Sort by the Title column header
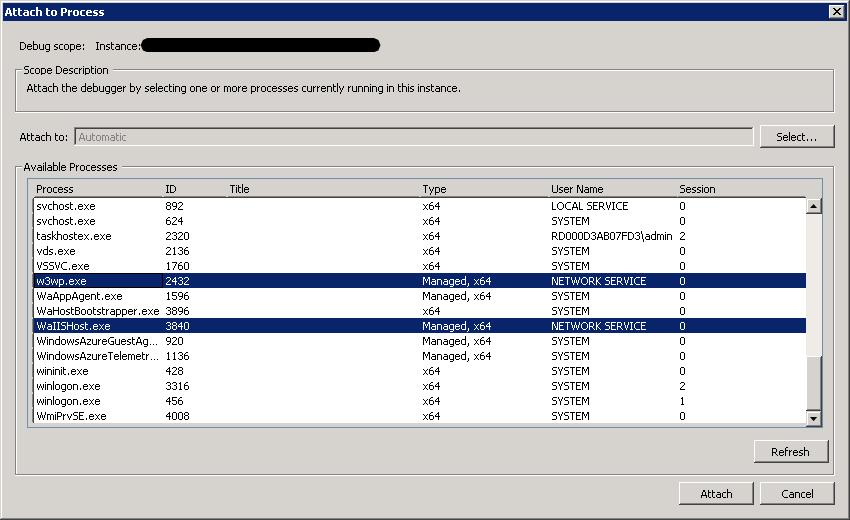This screenshot has height=520, width=850. point(239,189)
